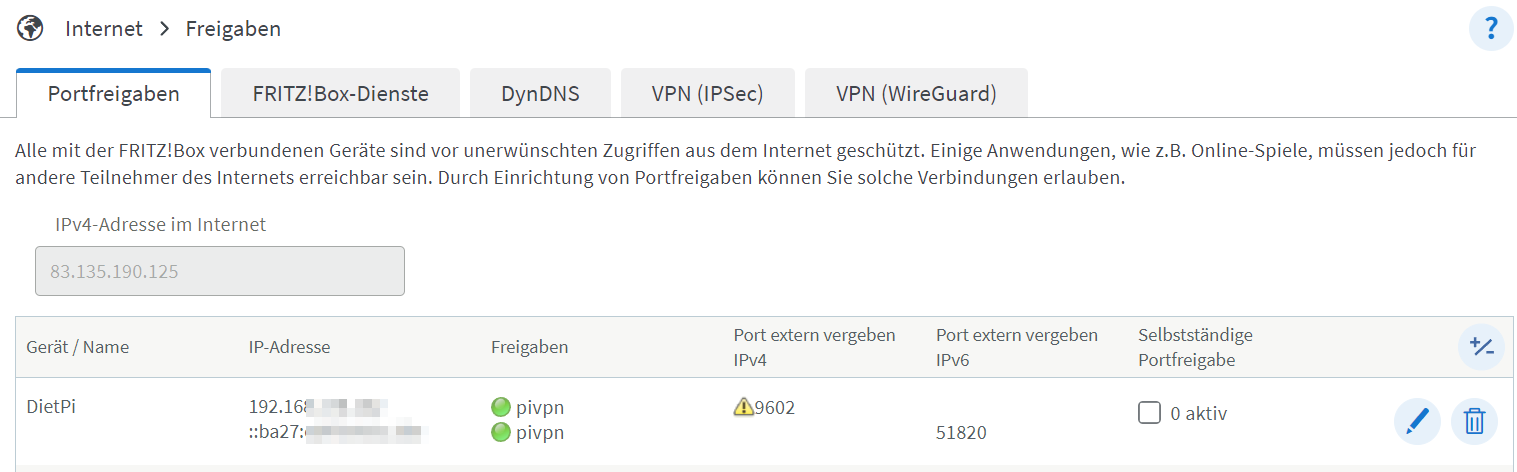Click the IPv4-Adresse im Internet field
The height and width of the screenshot is (472, 1517).
pyautogui.click(x=220, y=271)
